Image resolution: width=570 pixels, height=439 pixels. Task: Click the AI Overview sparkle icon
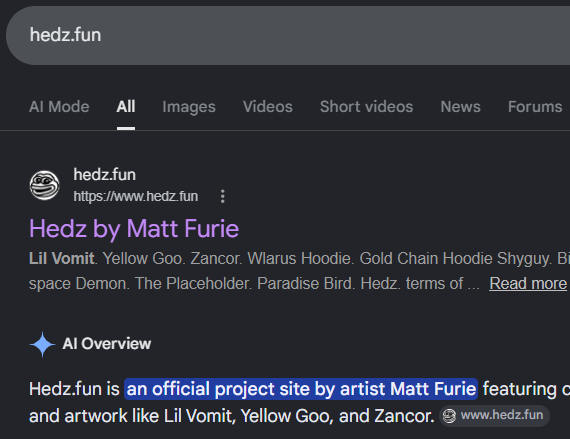(43, 344)
